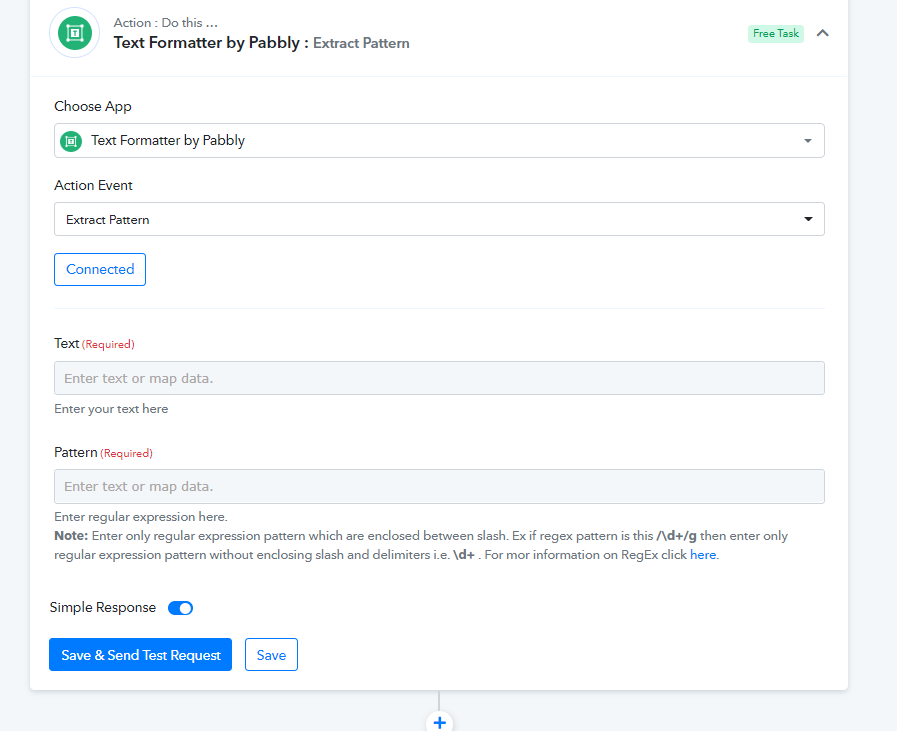Select the 'Extract Pattern' value in Action Event

[x=108, y=220]
